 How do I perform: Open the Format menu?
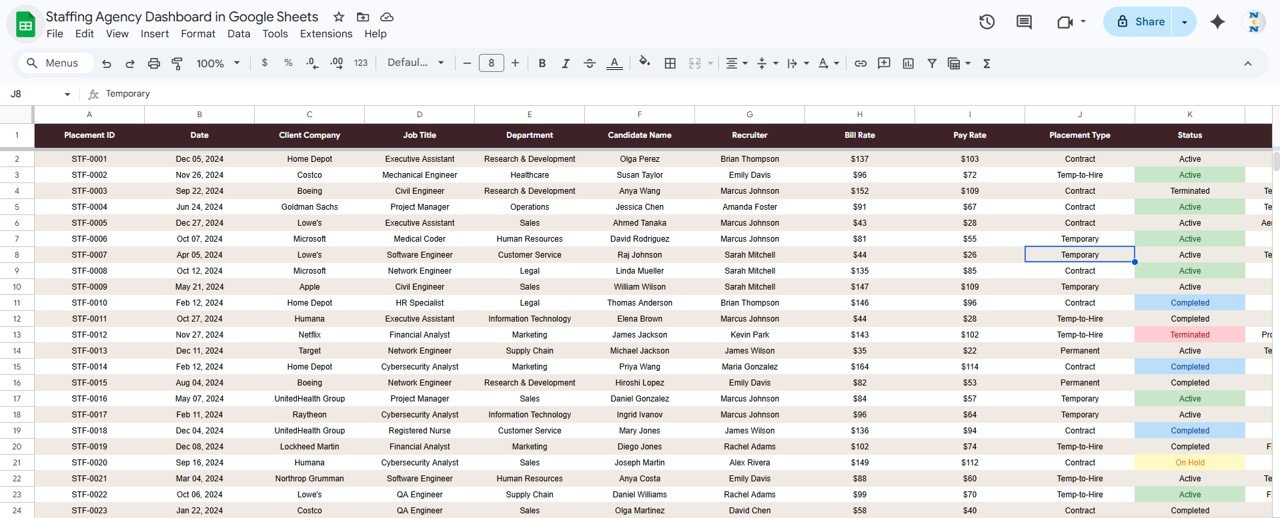pyautogui.click(x=198, y=34)
